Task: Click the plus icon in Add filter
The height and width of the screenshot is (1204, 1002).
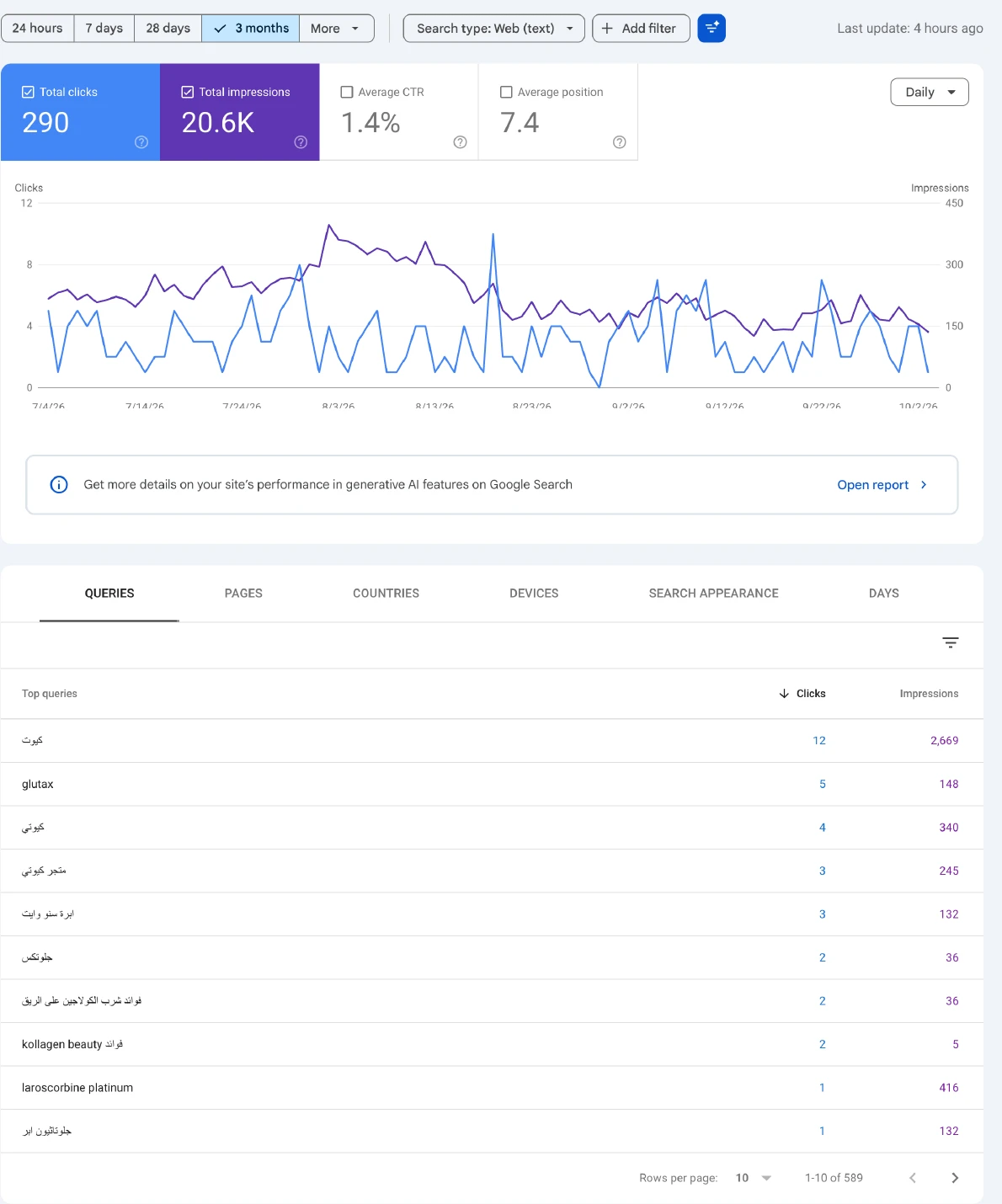Action: click(x=607, y=29)
